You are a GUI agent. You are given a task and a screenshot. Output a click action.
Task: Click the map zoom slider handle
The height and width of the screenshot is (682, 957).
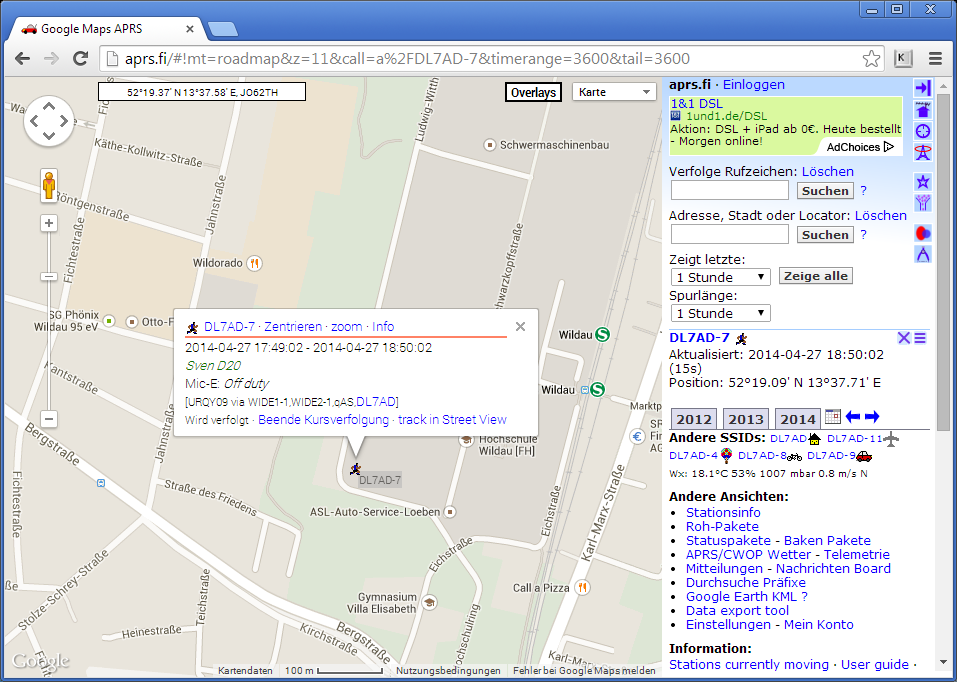point(49,277)
